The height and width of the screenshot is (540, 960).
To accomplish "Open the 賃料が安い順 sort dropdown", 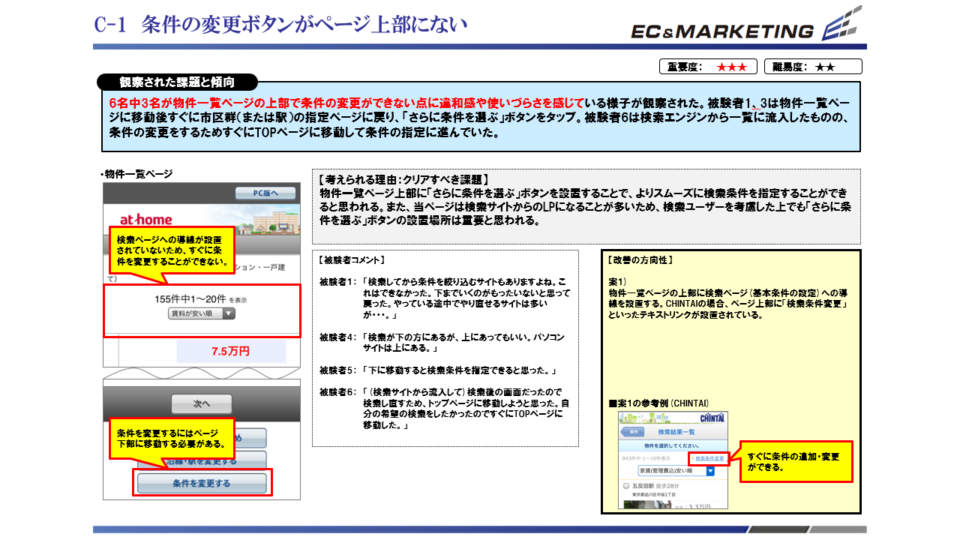I will [x=201, y=313].
